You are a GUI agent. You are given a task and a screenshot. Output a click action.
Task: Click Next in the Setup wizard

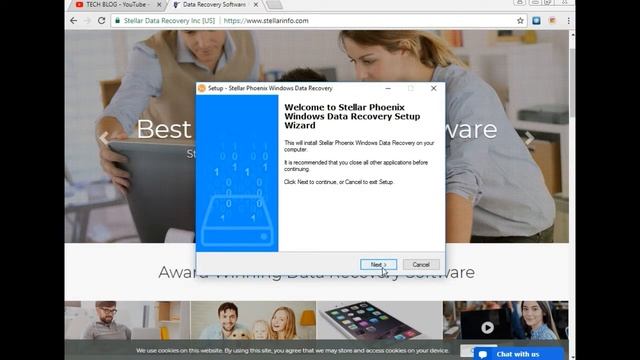click(378, 264)
